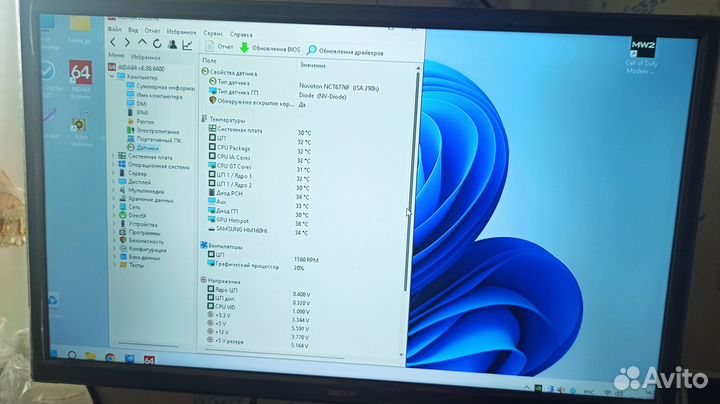Select DMI in the tree
This screenshot has height=404, width=720.
(141, 104)
